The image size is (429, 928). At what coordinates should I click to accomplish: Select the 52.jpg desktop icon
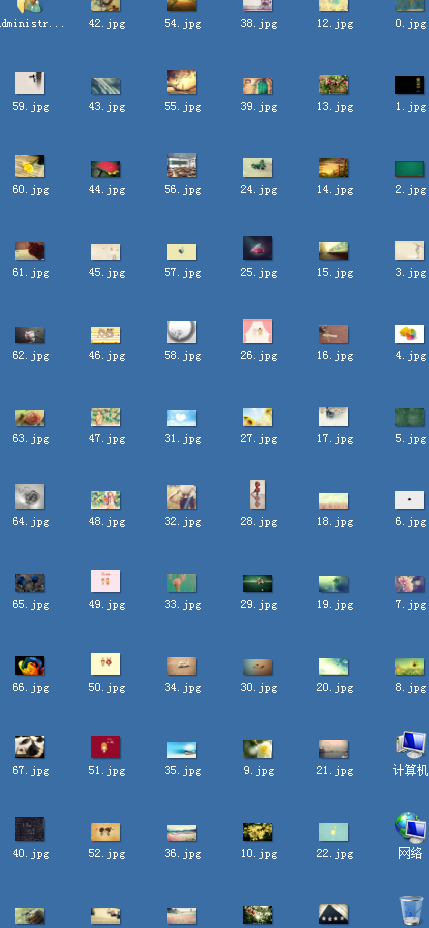[106, 832]
